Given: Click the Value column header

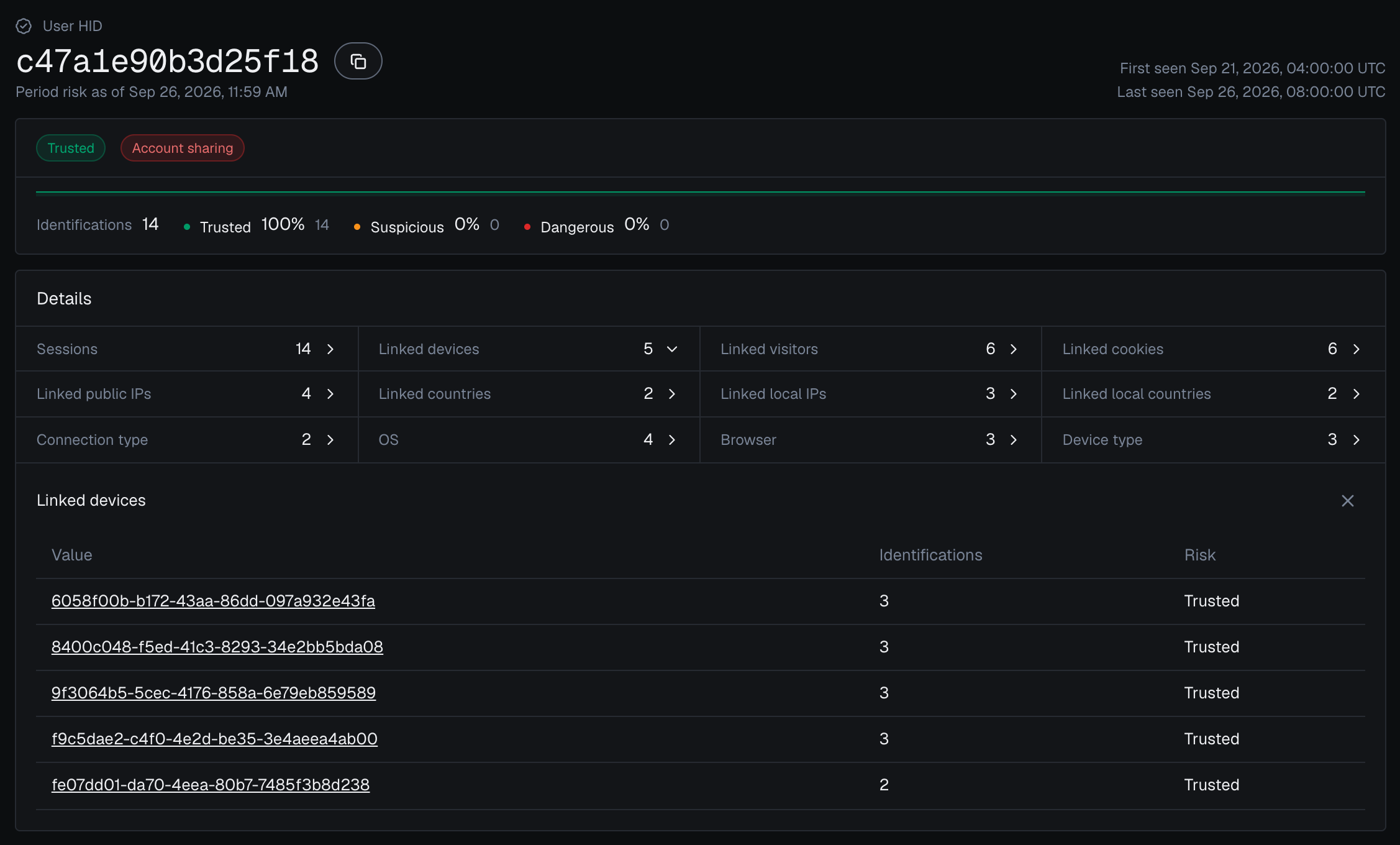Looking at the screenshot, I should (72, 555).
